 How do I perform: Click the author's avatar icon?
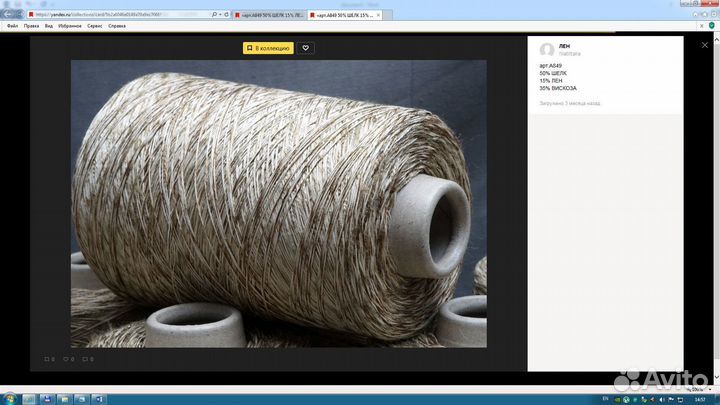click(547, 50)
